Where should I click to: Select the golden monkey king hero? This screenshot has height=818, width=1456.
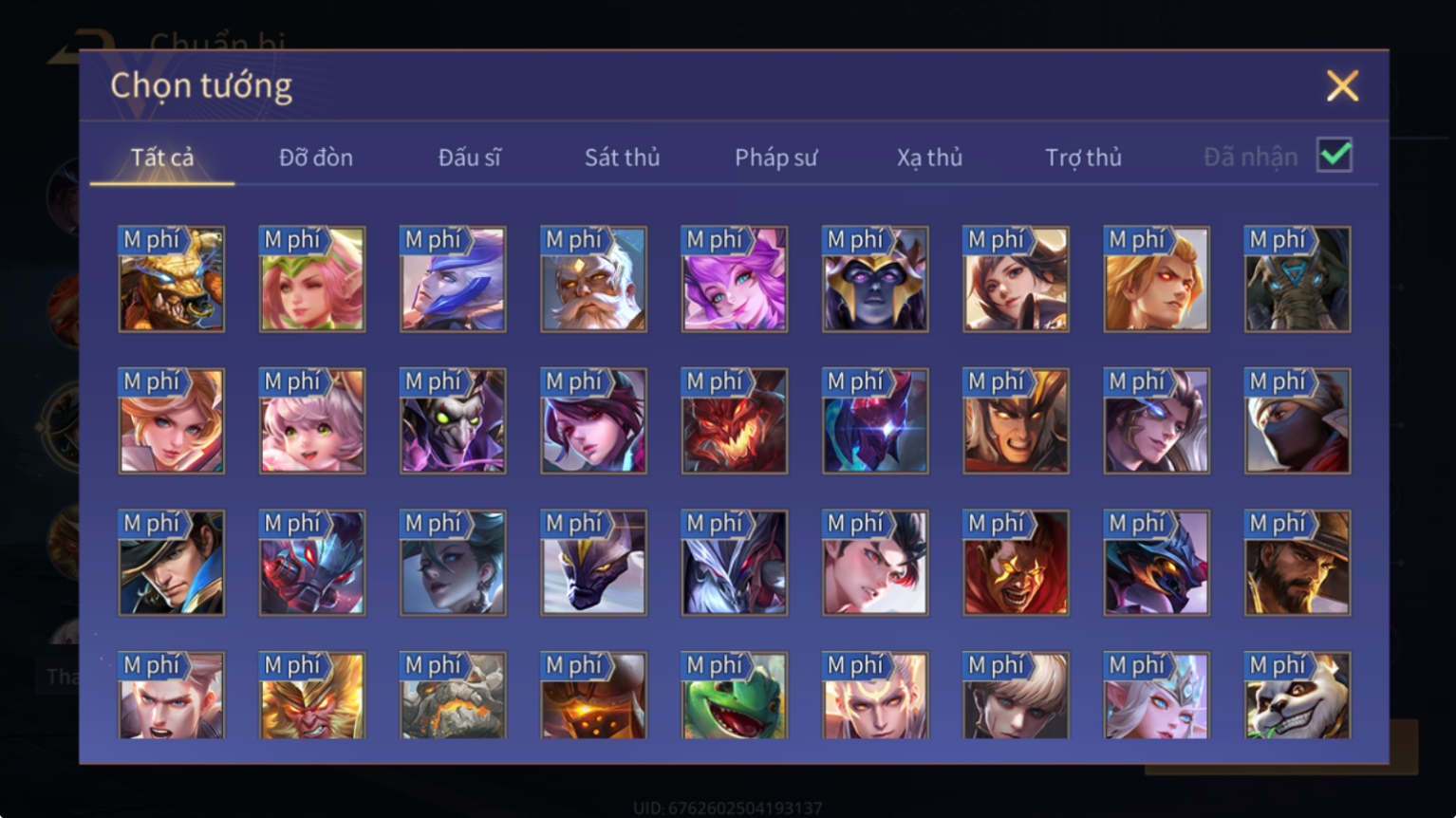click(x=312, y=695)
